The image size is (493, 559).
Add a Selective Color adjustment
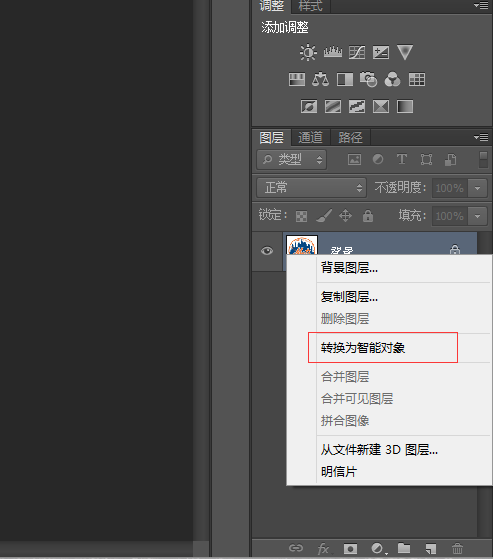(381, 106)
